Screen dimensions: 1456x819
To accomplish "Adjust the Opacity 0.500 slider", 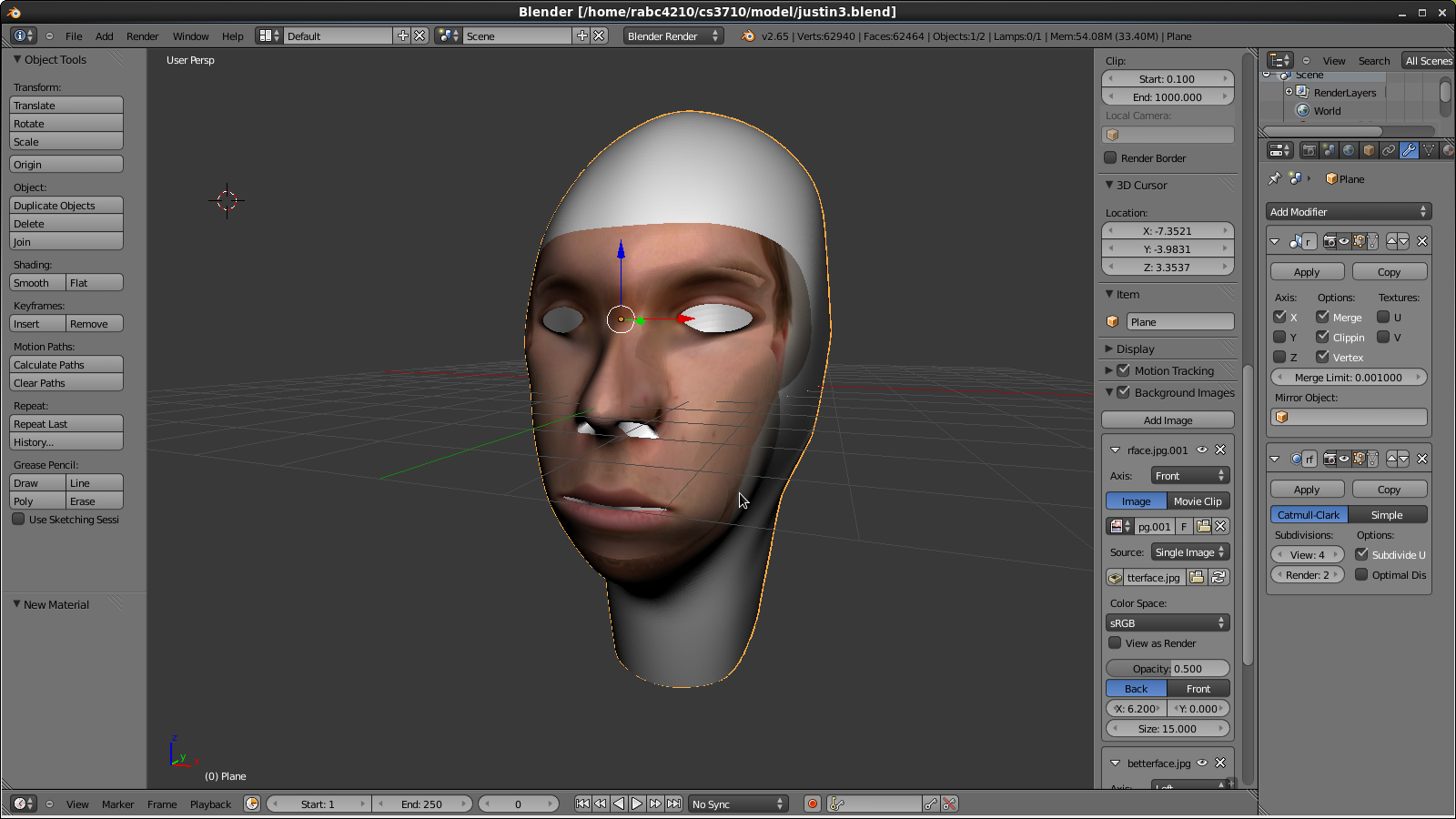I will tap(1168, 668).
